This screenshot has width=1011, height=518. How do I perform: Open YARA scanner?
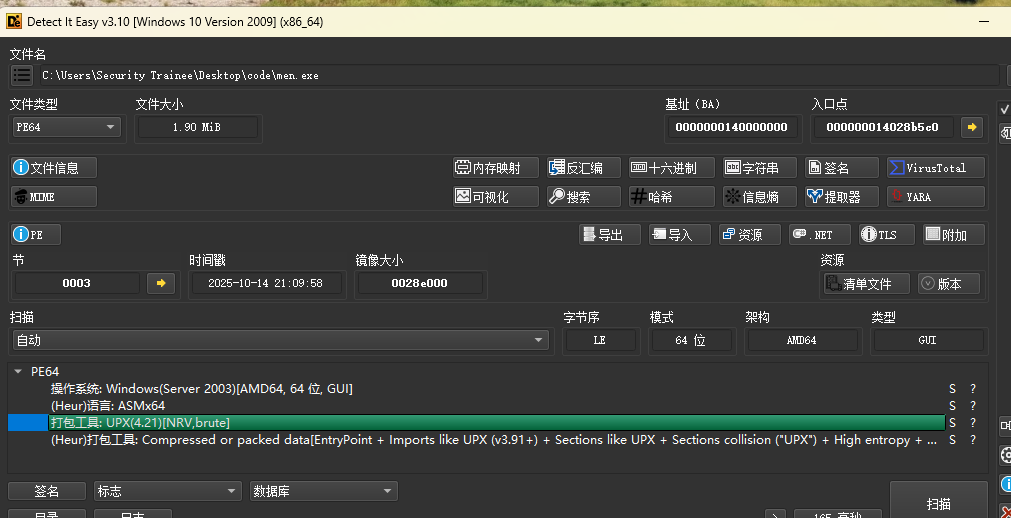point(936,197)
